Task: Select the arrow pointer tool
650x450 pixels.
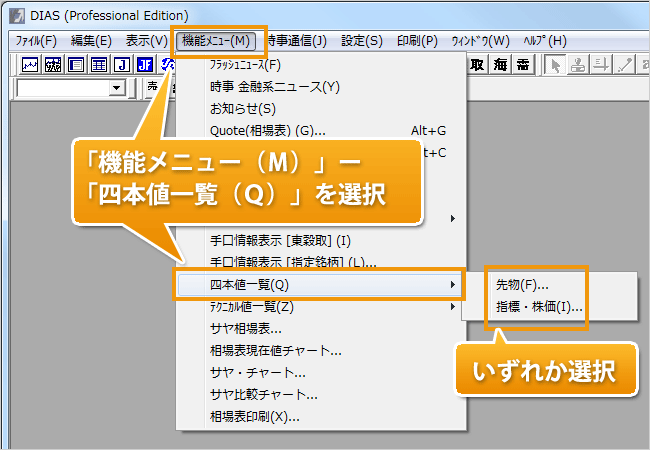Action: point(556,65)
